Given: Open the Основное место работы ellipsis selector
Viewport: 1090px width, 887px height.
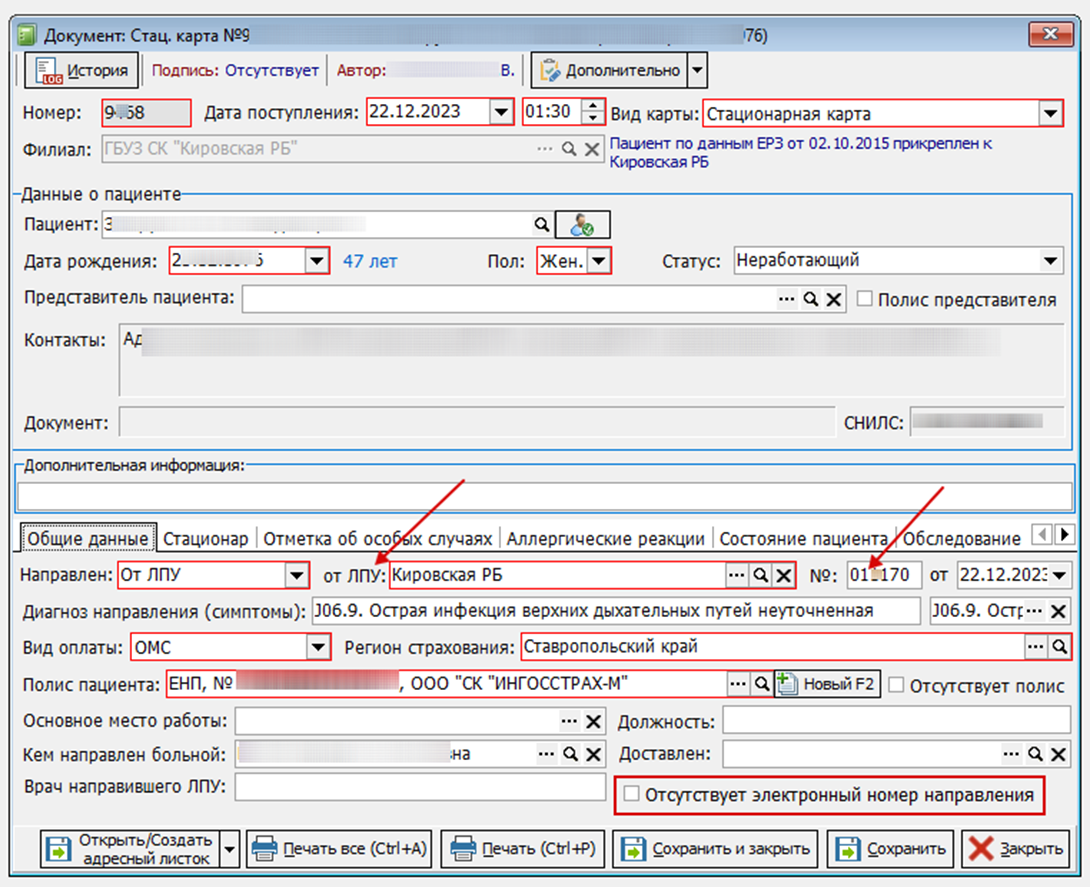Looking at the screenshot, I should pyautogui.click(x=569, y=721).
